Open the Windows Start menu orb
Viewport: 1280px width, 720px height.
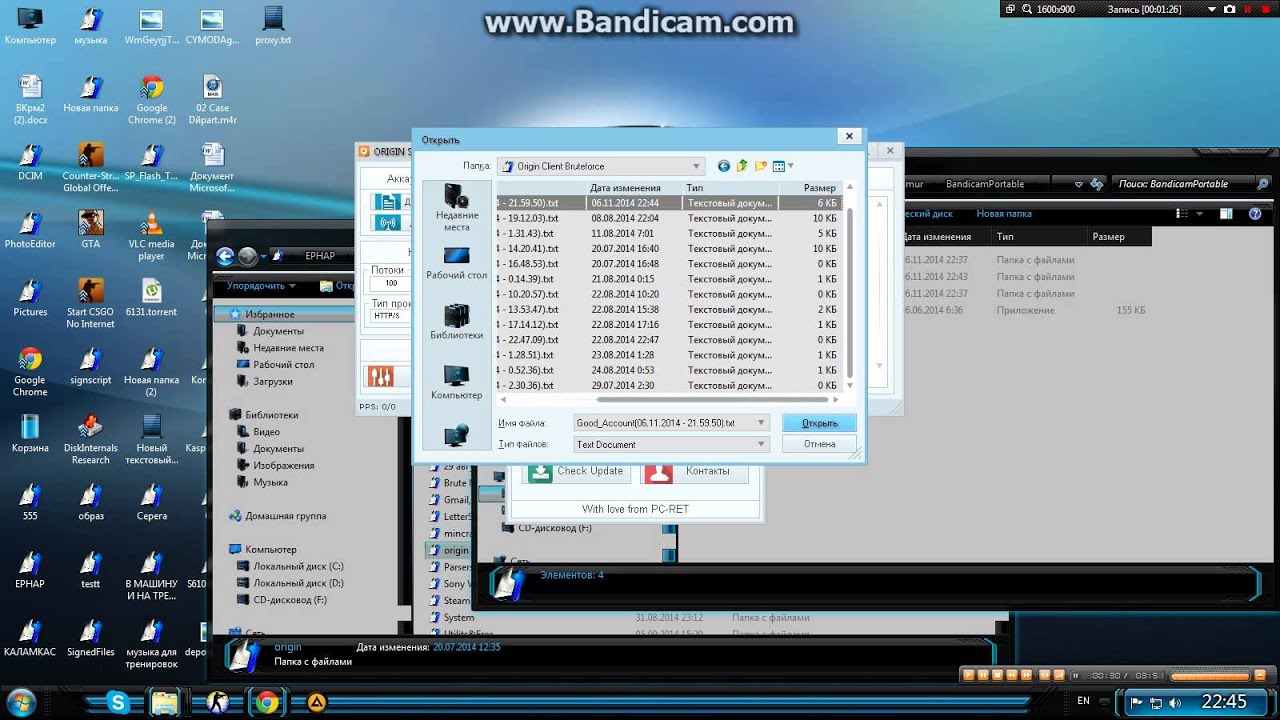[x=19, y=701]
